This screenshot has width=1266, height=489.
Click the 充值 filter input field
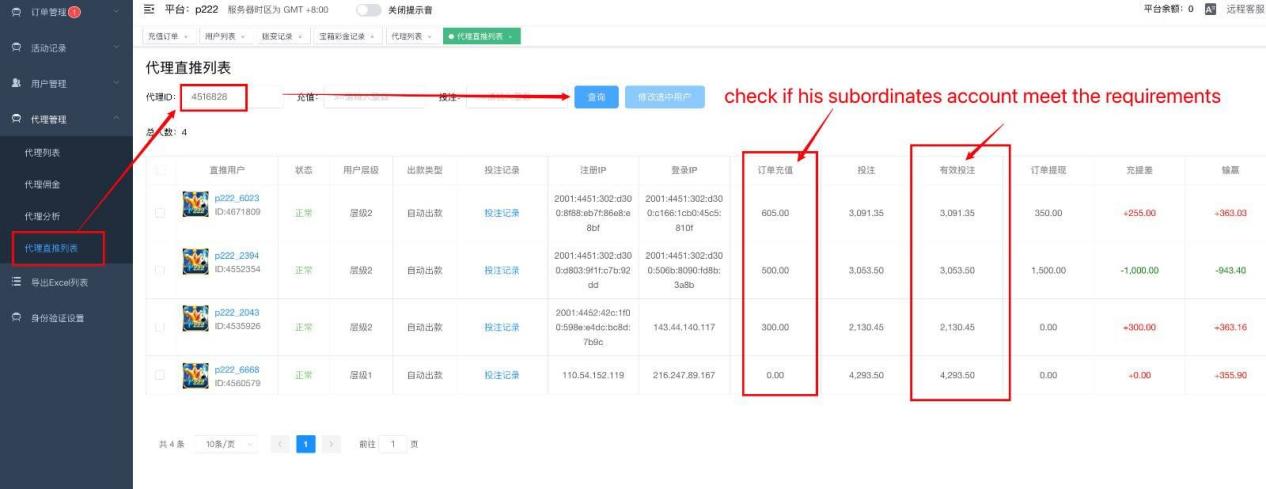(x=375, y=97)
